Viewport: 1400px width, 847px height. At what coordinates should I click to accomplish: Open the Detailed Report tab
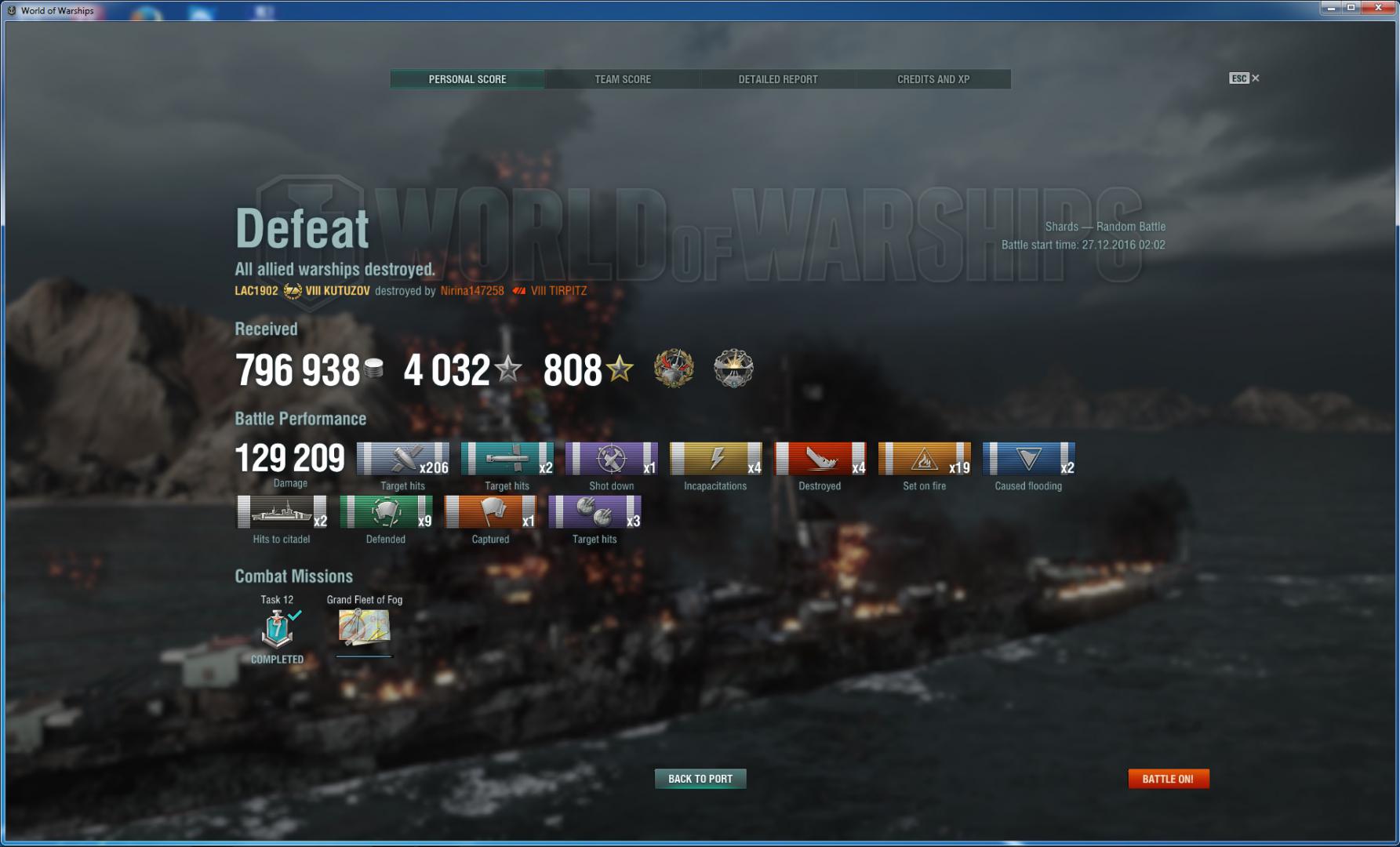777,79
